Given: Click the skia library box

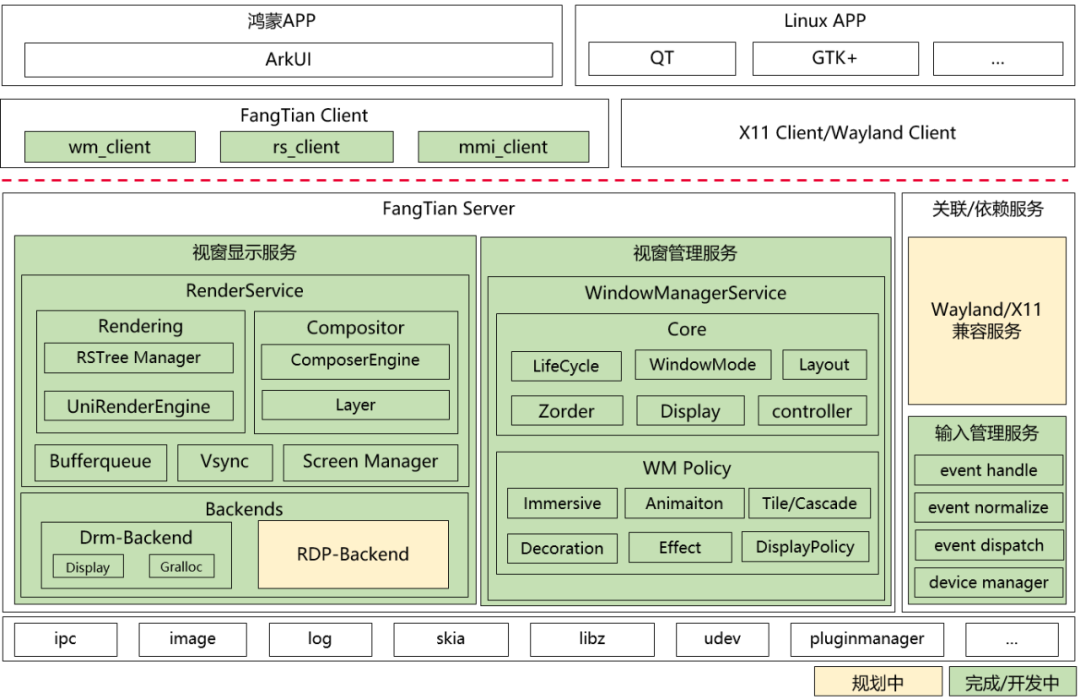Looking at the screenshot, I should tap(450, 639).
